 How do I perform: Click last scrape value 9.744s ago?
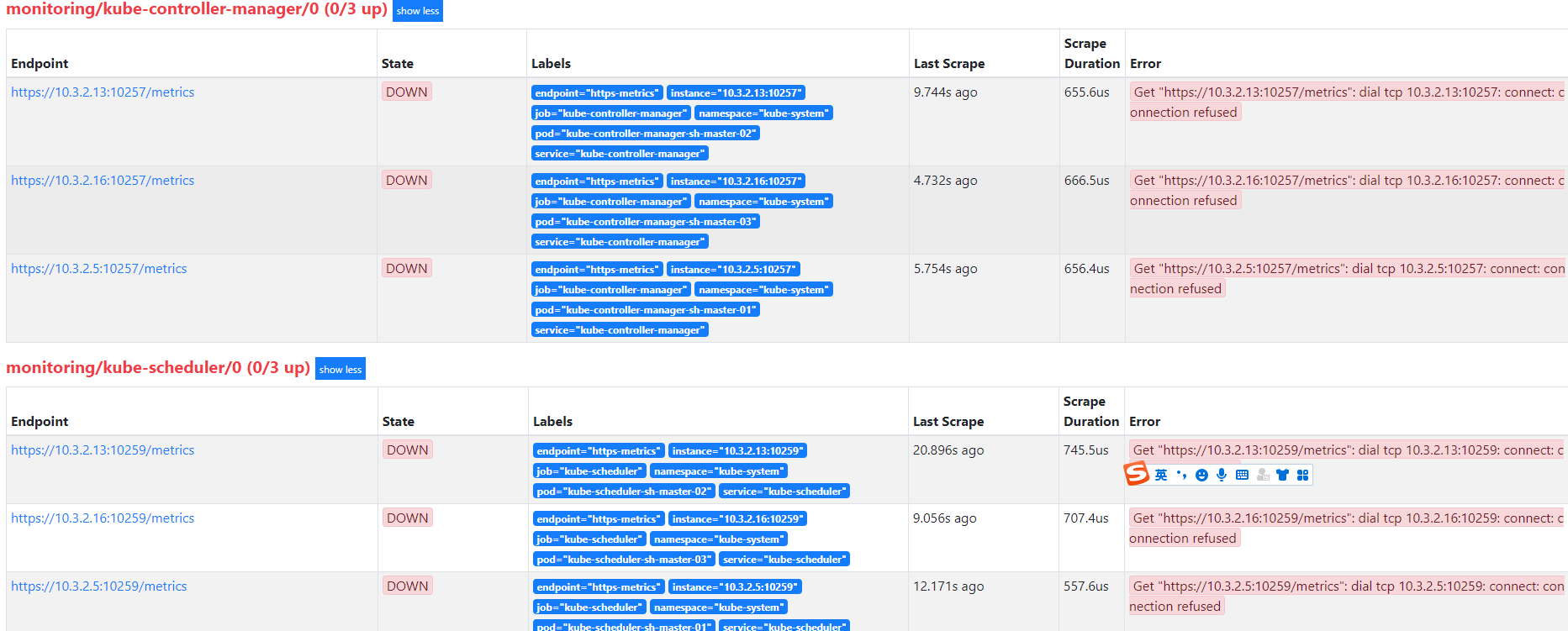pyautogui.click(x=946, y=92)
